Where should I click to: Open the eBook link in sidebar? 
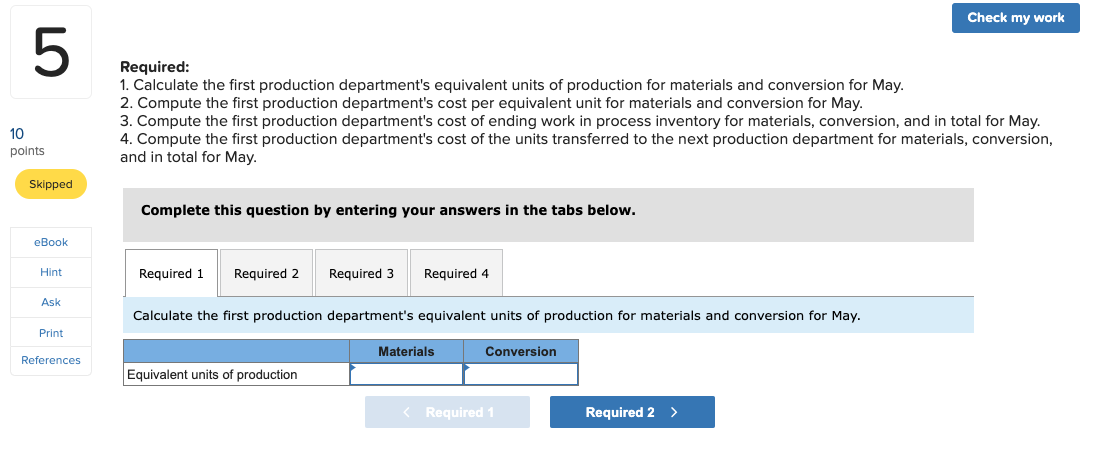click(50, 242)
